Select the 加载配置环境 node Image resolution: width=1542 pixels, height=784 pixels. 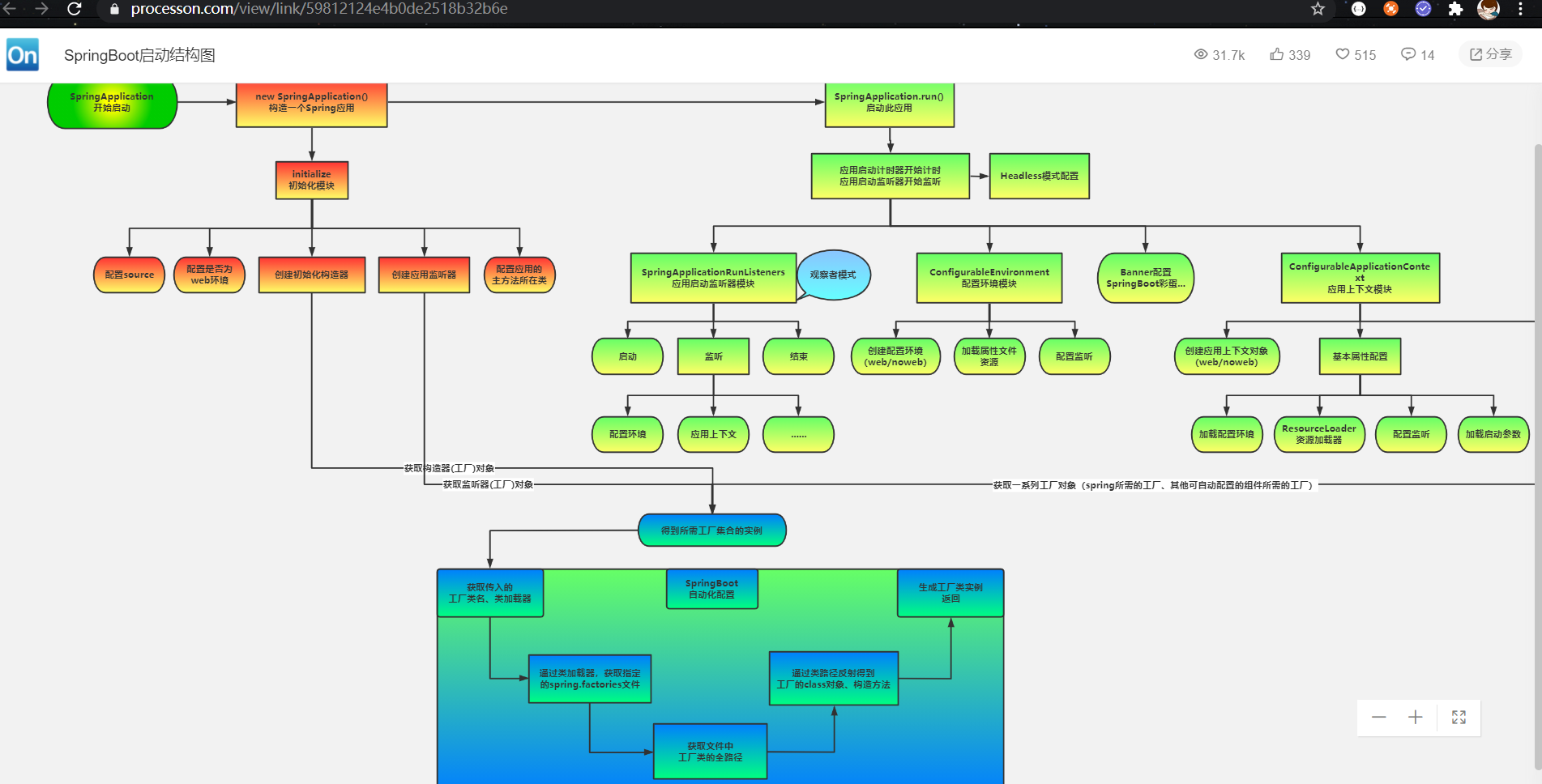click(1227, 434)
